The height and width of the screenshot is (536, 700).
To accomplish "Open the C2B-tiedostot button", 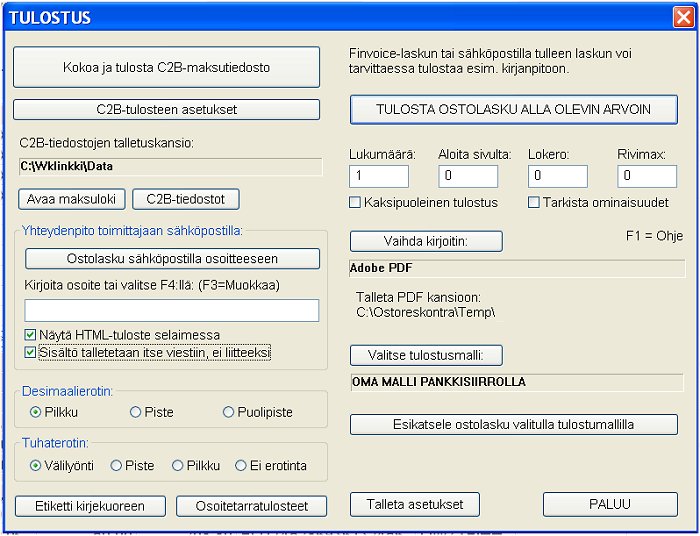I will 186,199.
